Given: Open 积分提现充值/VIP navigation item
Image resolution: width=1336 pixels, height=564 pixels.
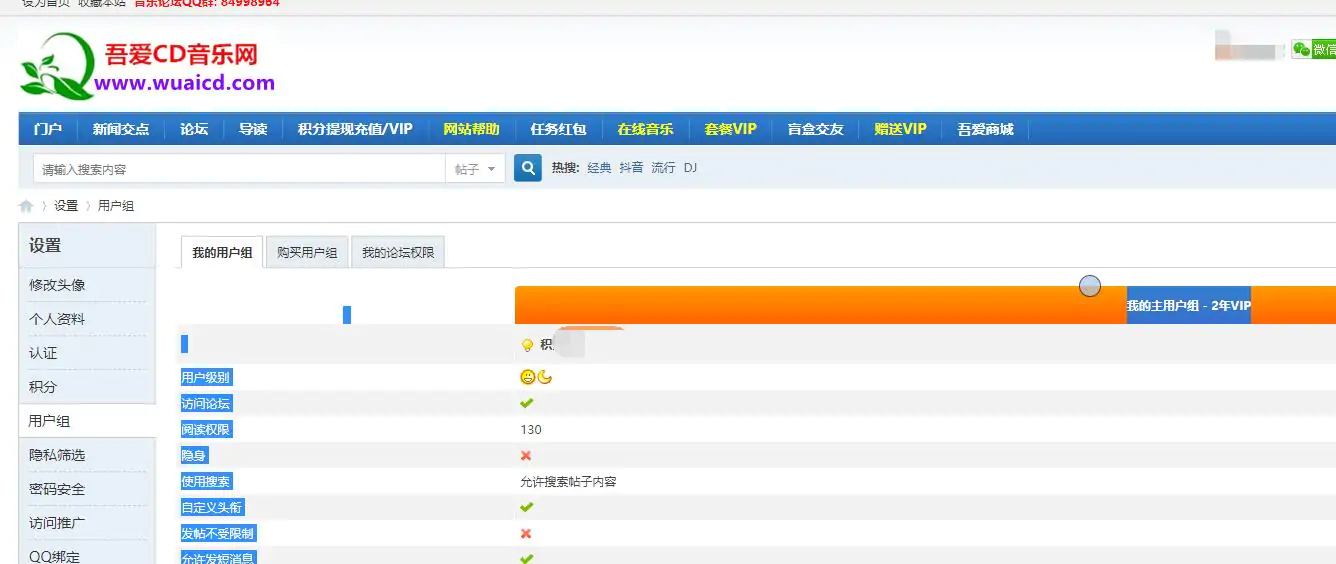Looking at the screenshot, I should pos(355,129).
